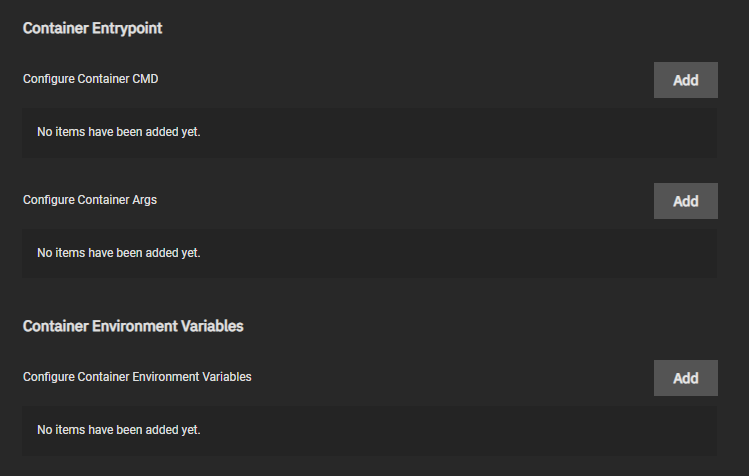749x476 pixels.
Task: Click the word Entrypoint in the top heading
Action: (x=127, y=28)
